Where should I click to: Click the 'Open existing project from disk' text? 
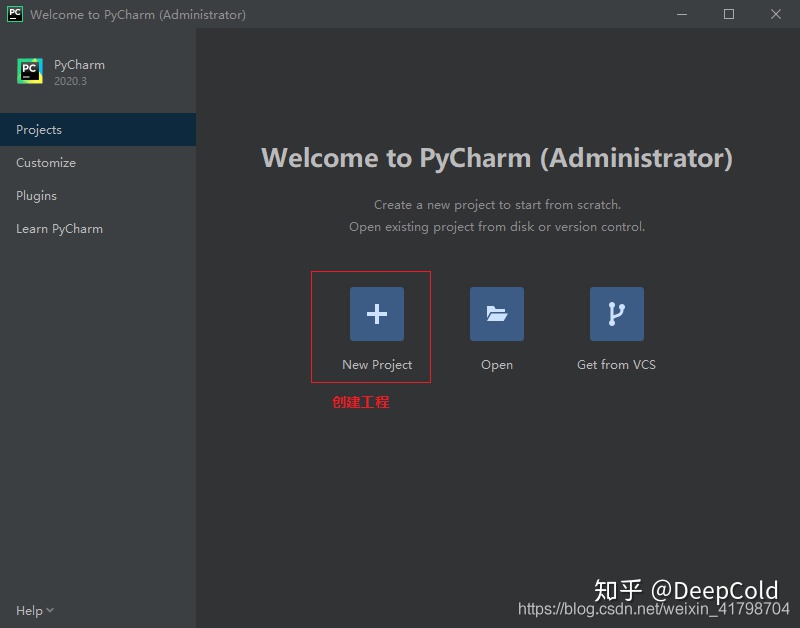(x=497, y=227)
